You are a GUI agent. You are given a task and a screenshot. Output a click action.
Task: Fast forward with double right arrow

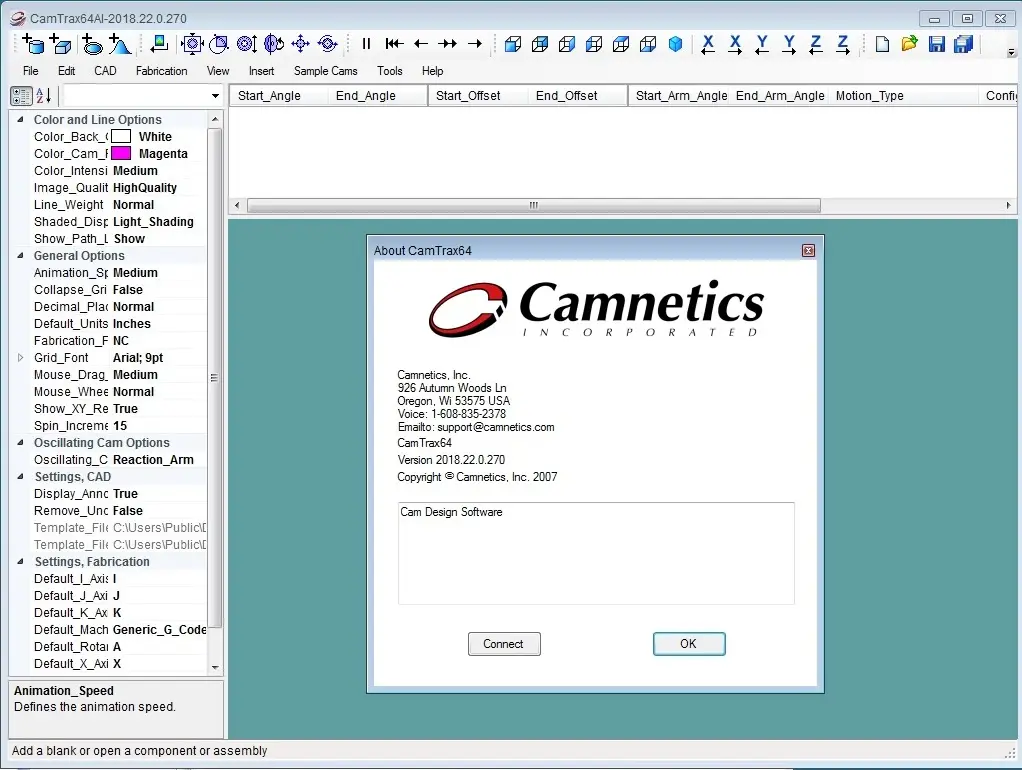(448, 44)
